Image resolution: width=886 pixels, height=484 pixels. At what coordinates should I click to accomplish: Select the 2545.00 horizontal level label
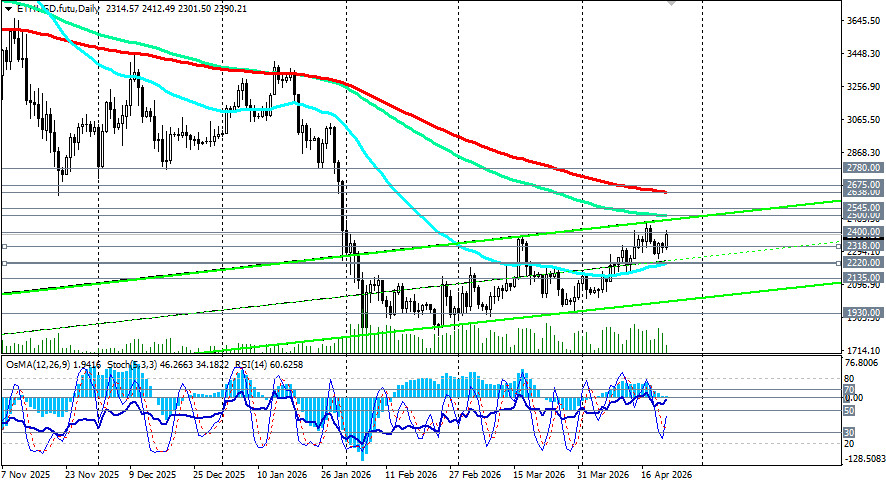point(863,208)
